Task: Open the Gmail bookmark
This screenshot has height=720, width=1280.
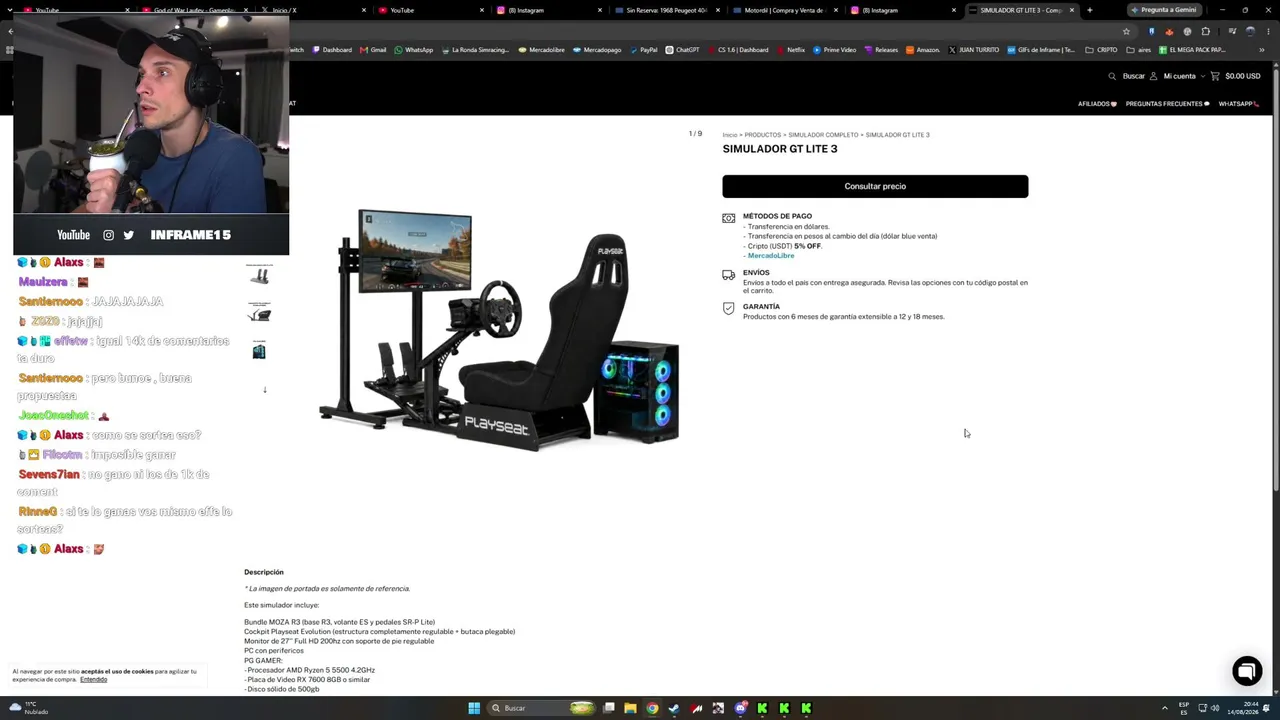Action: tap(373, 50)
